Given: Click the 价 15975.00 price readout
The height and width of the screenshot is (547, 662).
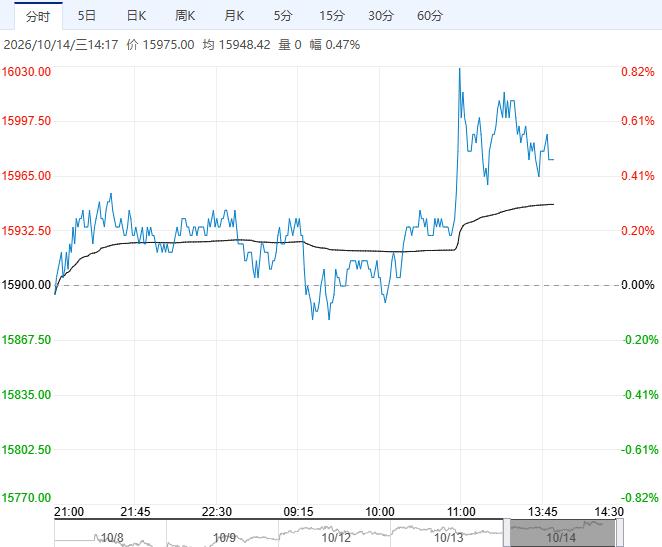Looking at the screenshot, I should (x=160, y=45).
